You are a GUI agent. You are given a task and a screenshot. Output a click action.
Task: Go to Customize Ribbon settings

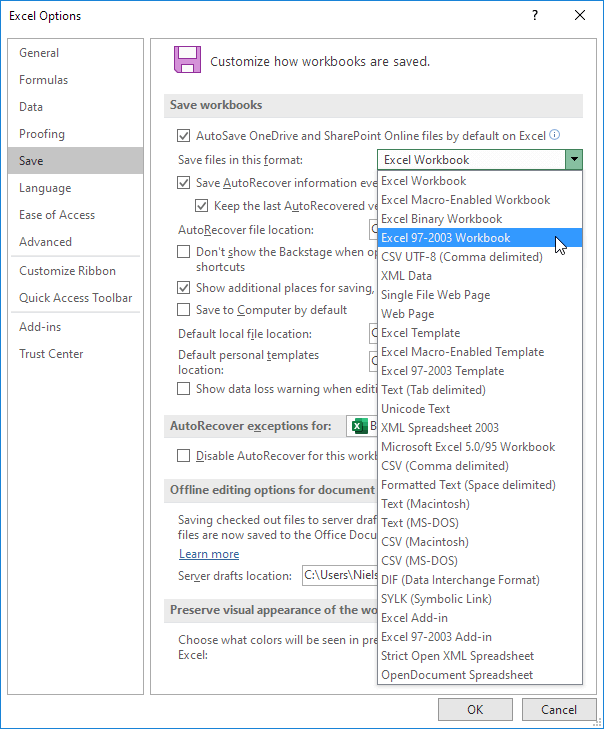[x=67, y=271]
